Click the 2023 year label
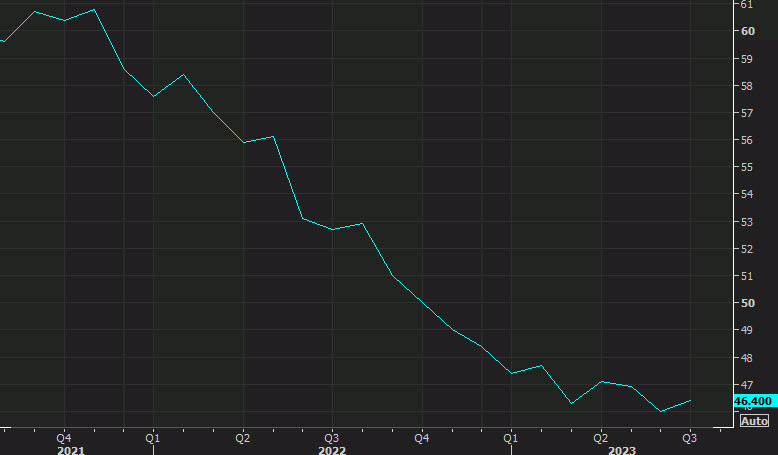The height and width of the screenshot is (455, 778). coord(622,451)
